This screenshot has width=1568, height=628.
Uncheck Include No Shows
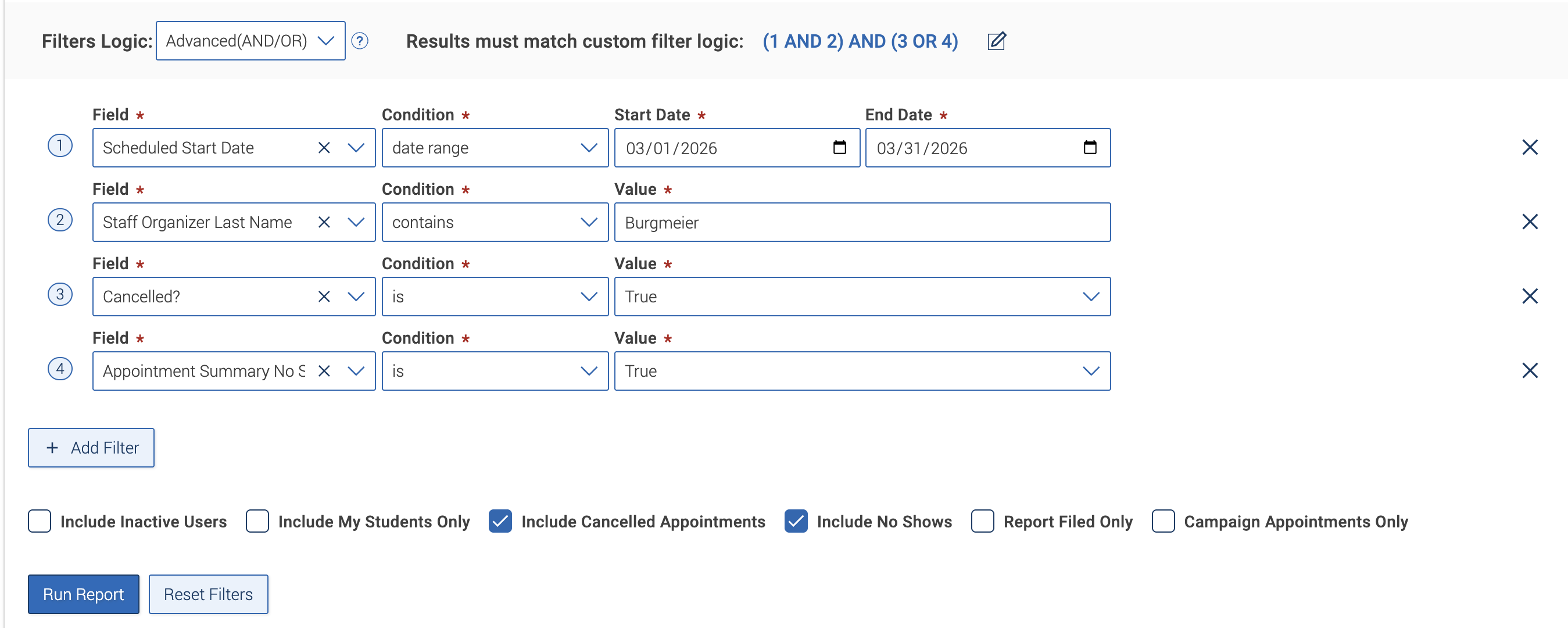[x=796, y=522]
